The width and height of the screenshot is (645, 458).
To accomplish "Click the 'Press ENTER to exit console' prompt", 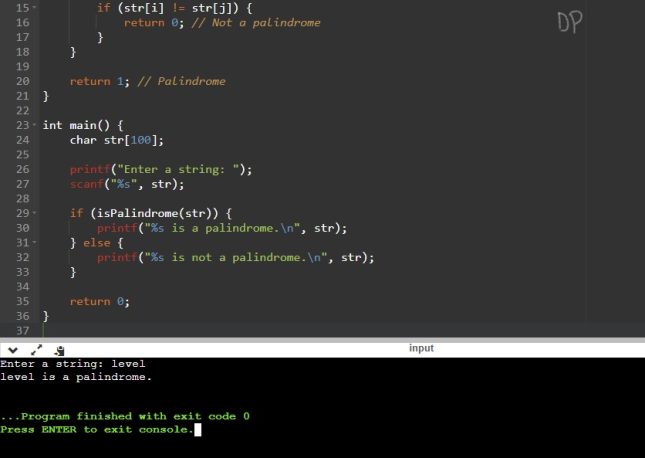I will [x=97, y=430].
